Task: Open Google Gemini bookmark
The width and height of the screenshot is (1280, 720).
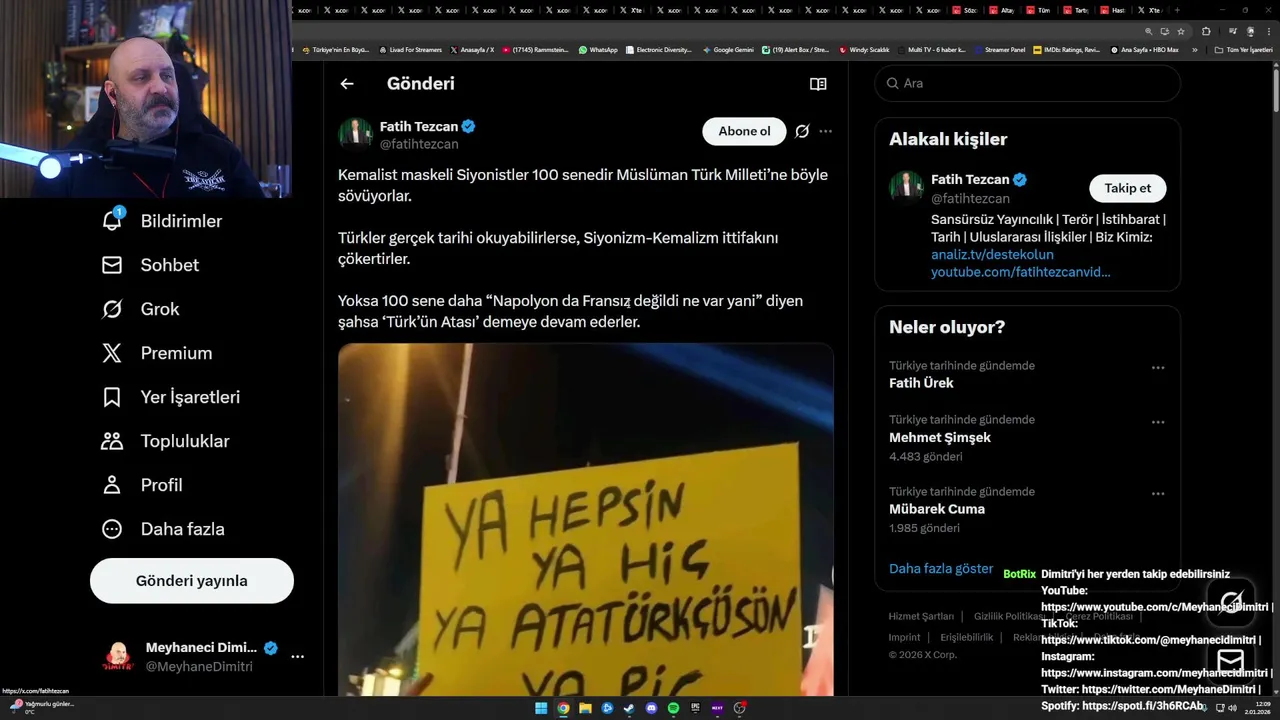Action: tap(728, 49)
